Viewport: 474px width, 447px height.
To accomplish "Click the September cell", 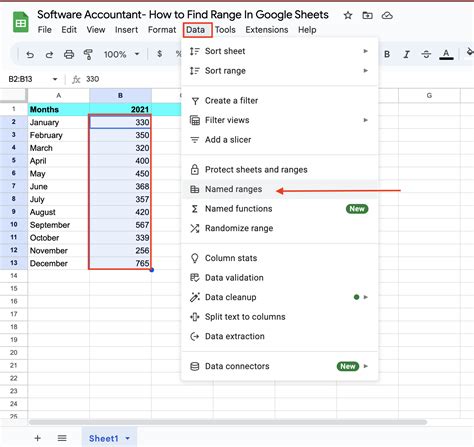I will (x=59, y=225).
